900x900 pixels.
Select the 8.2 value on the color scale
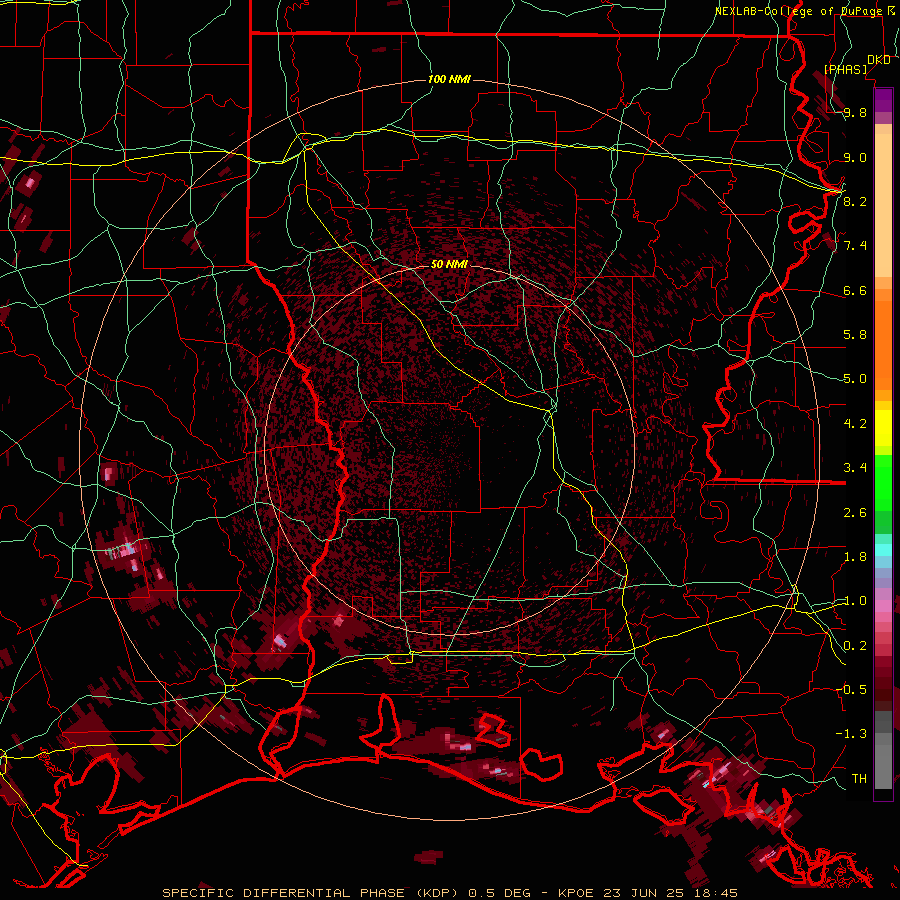(855, 201)
